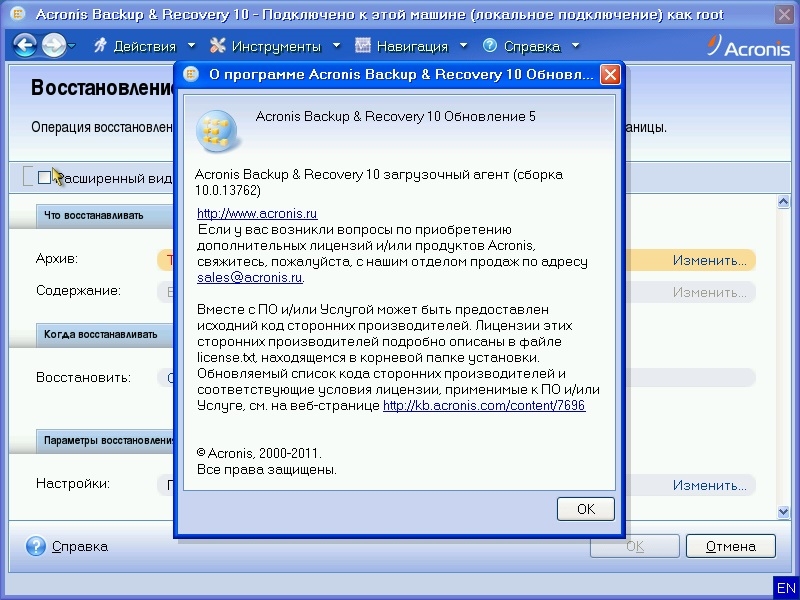
Task: Click the forward navigation arrow icon
Action: (52, 45)
